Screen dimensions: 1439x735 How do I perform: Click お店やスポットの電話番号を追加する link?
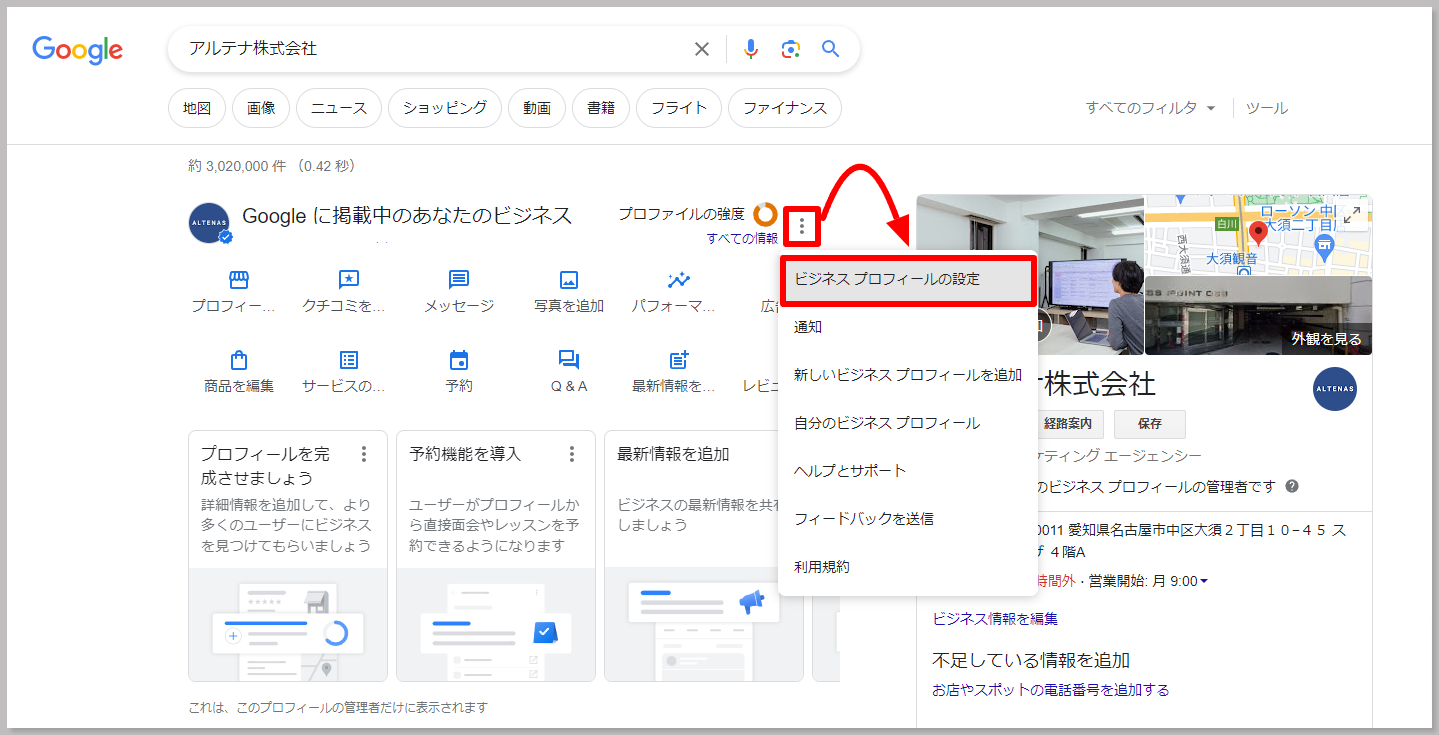(1050, 690)
